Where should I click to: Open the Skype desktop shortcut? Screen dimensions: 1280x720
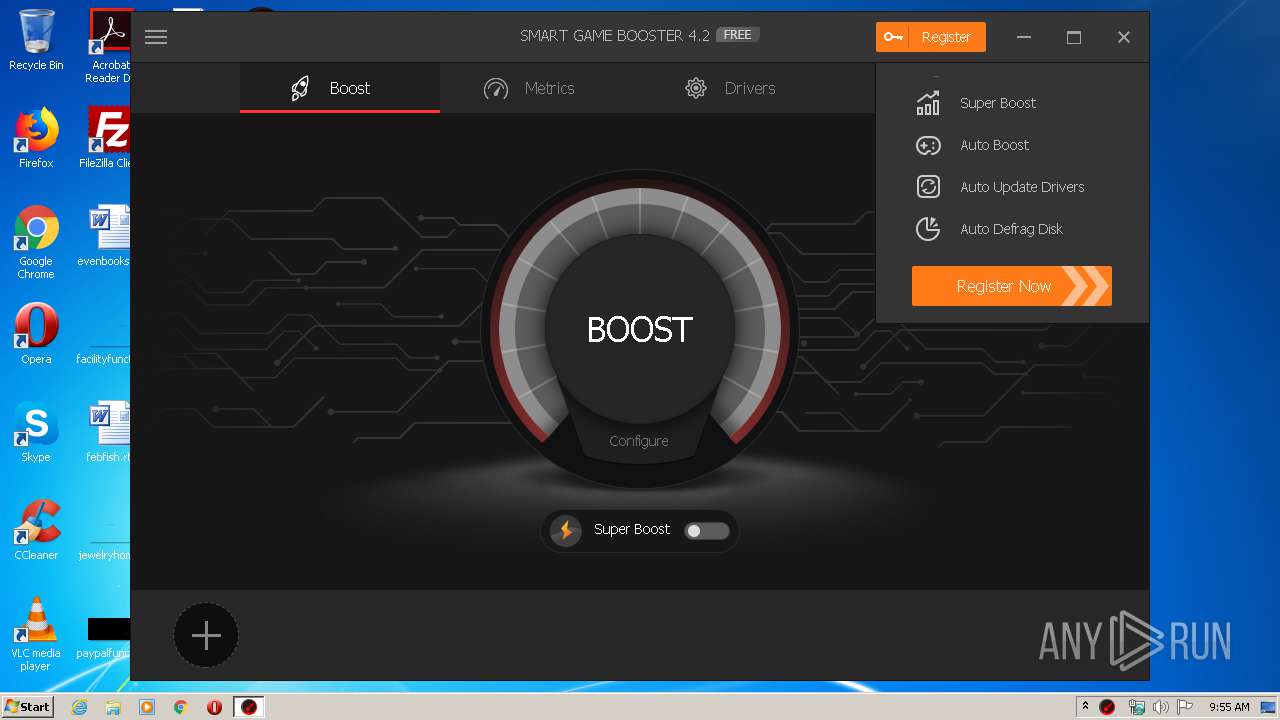(x=36, y=432)
